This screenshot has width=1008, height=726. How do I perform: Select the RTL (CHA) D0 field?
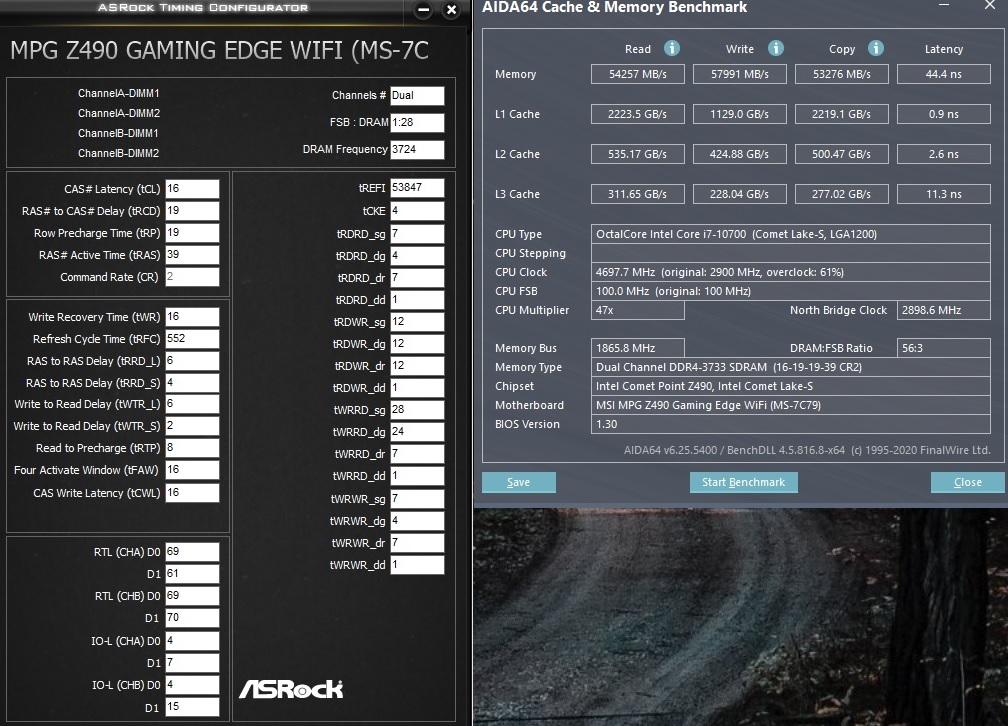click(192, 552)
